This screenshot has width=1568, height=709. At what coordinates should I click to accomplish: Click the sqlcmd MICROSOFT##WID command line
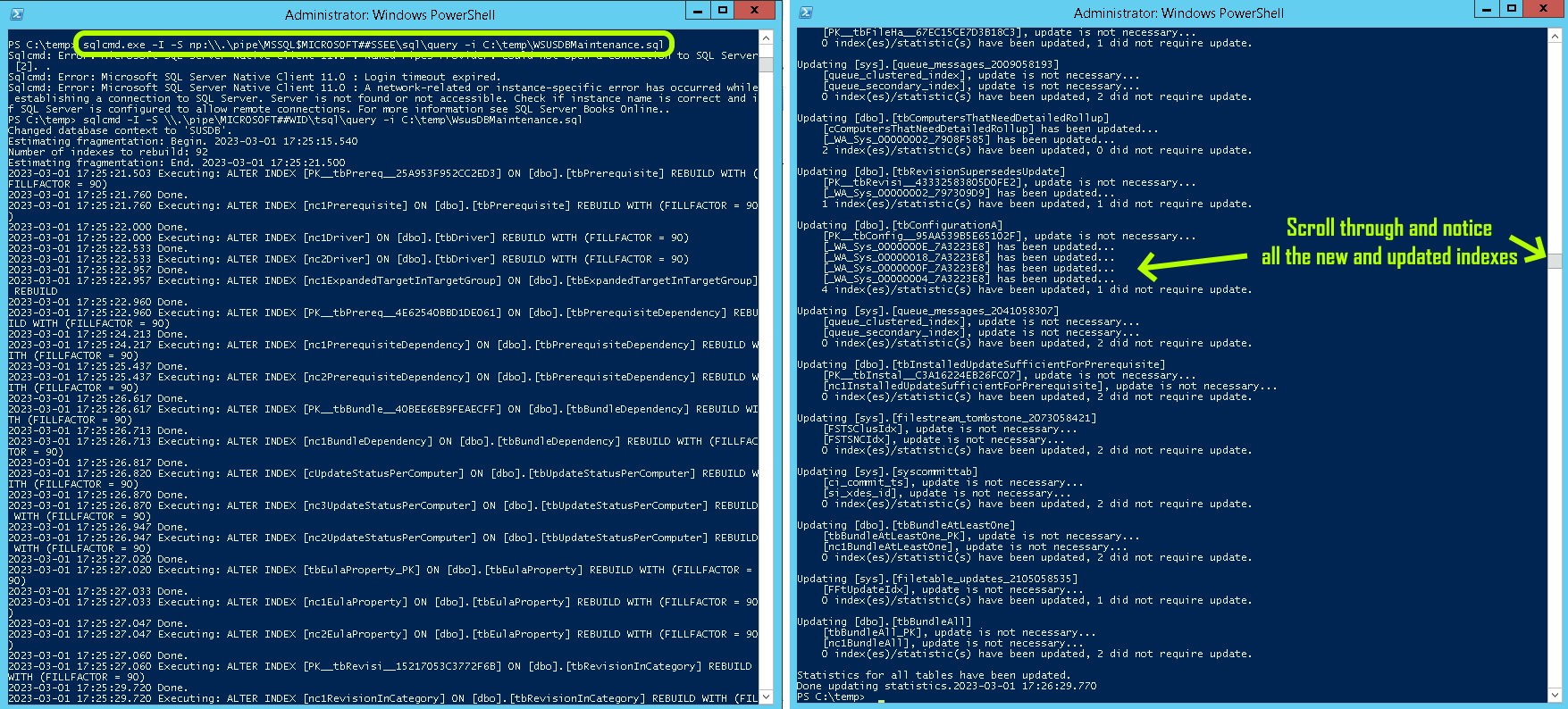(295, 120)
